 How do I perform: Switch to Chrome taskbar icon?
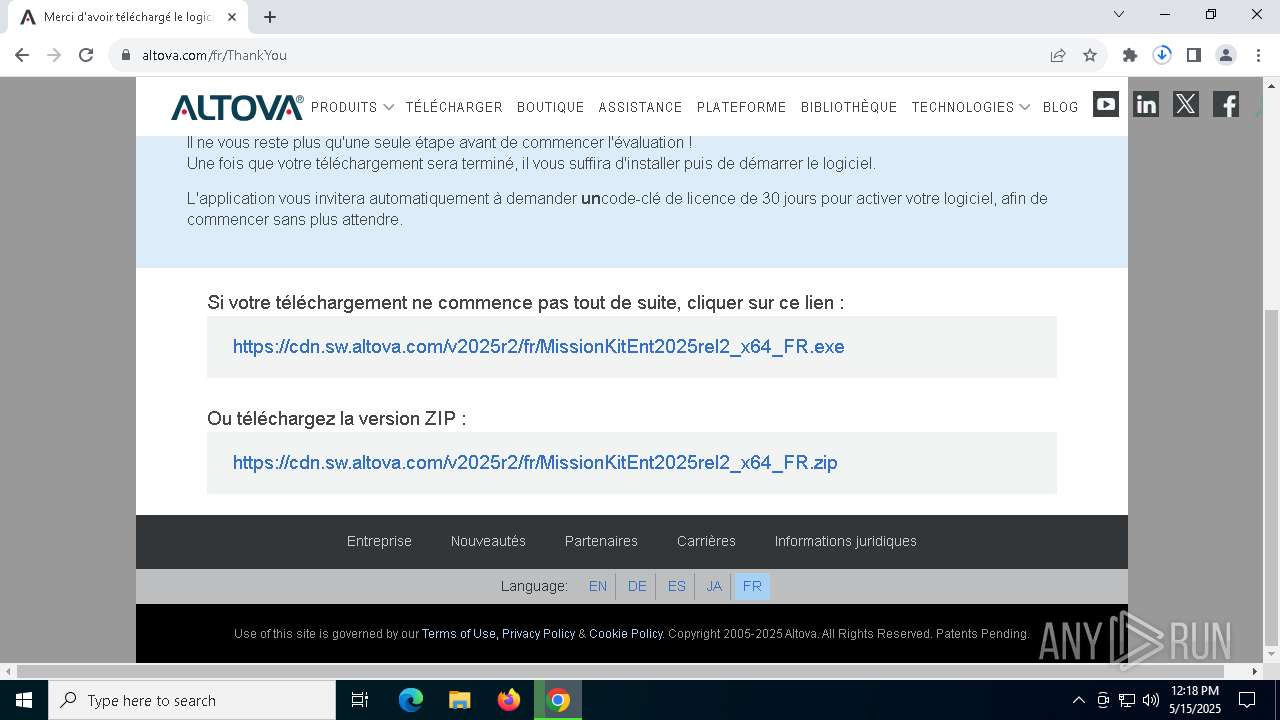click(x=558, y=700)
